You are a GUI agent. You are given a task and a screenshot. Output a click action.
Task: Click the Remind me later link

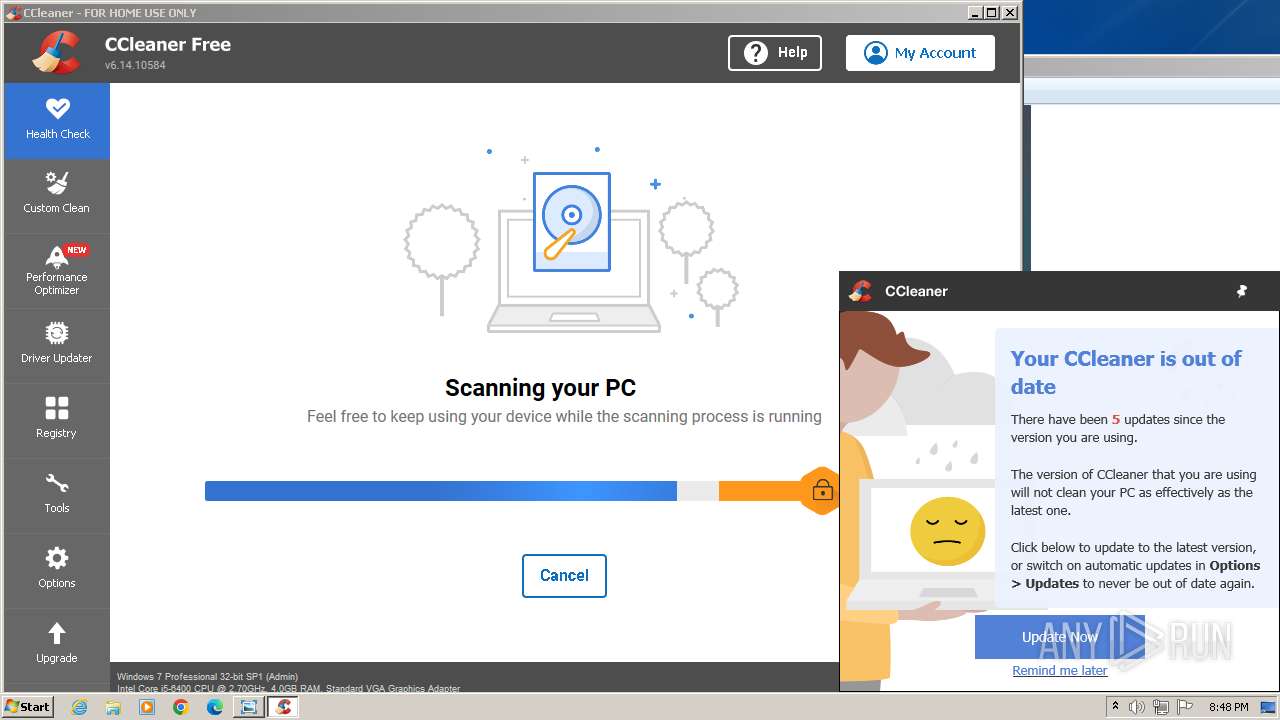coord(1060,671)
